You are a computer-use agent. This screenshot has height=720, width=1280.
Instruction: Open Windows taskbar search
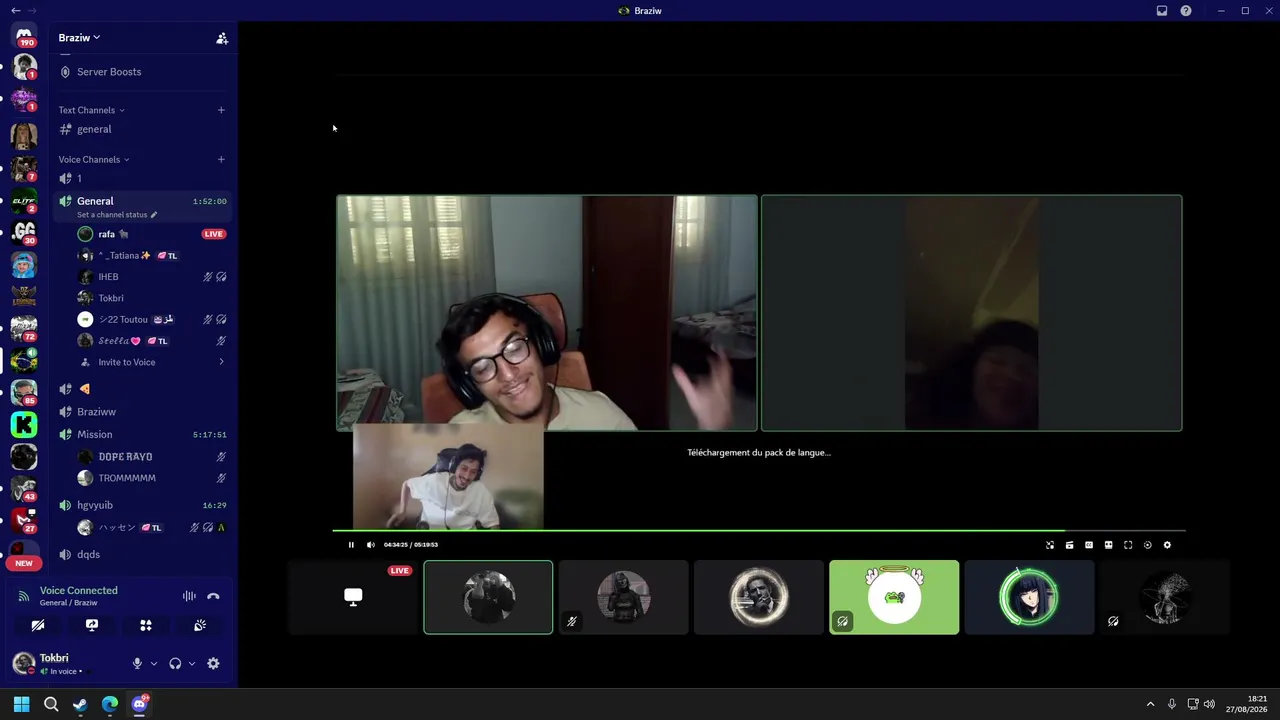[x=51, y=704]
